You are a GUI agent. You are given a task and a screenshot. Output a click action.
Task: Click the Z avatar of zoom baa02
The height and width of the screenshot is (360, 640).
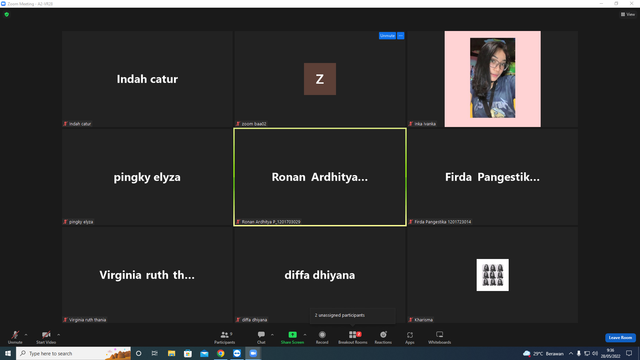[x=320, y=79]
